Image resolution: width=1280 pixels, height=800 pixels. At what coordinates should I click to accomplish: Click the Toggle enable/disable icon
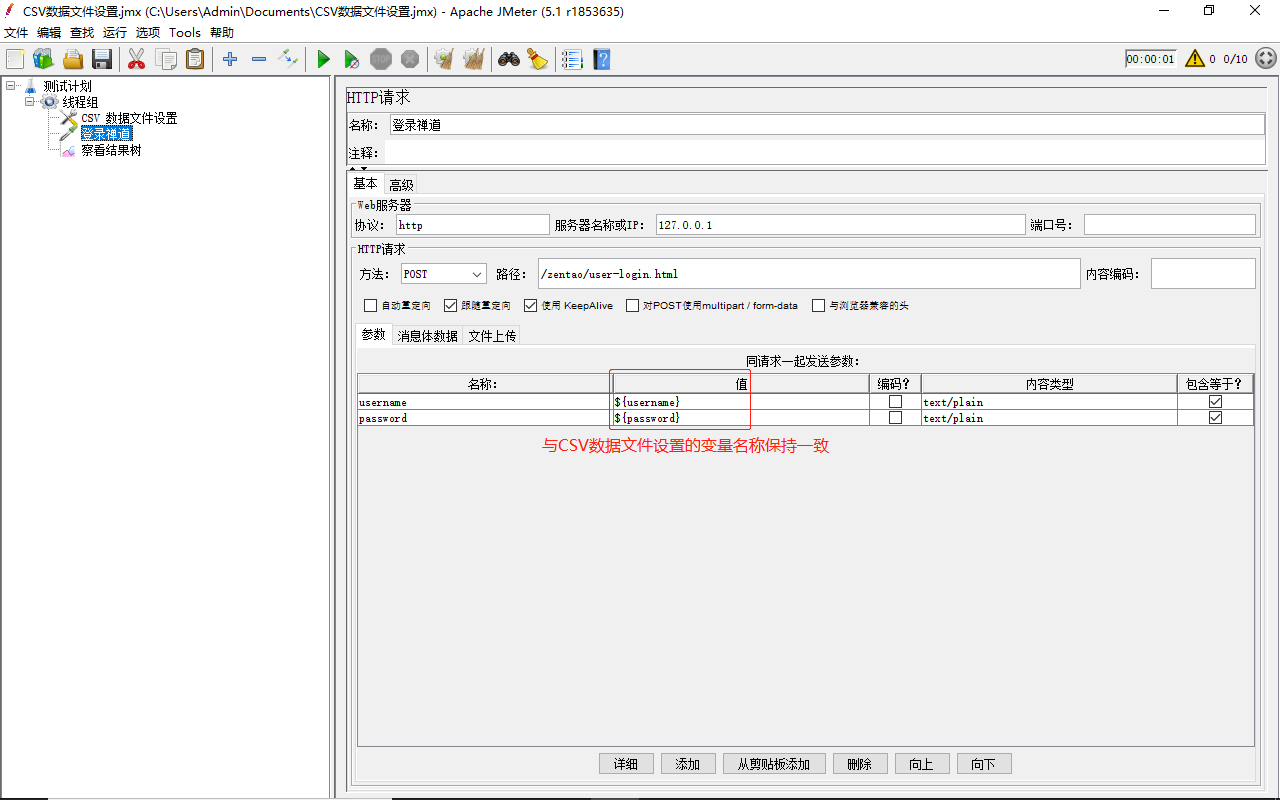tap(288, 59)
